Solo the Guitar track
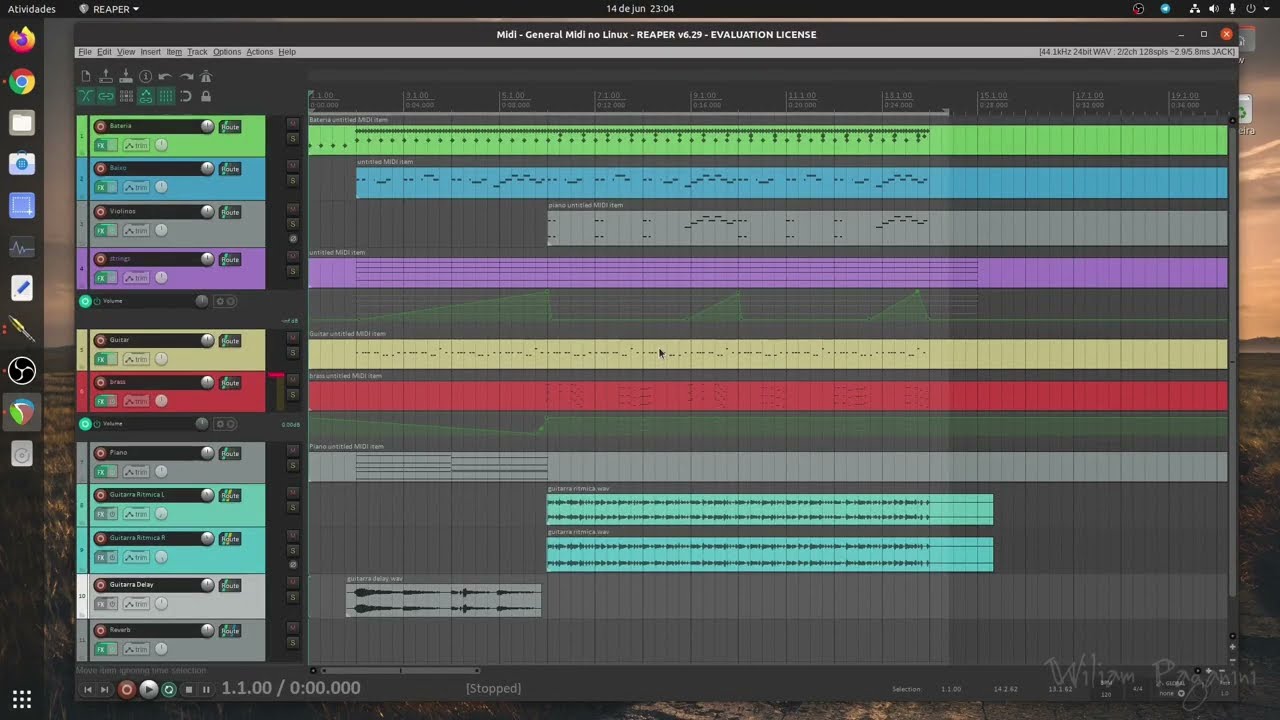 tap(293, 352)
